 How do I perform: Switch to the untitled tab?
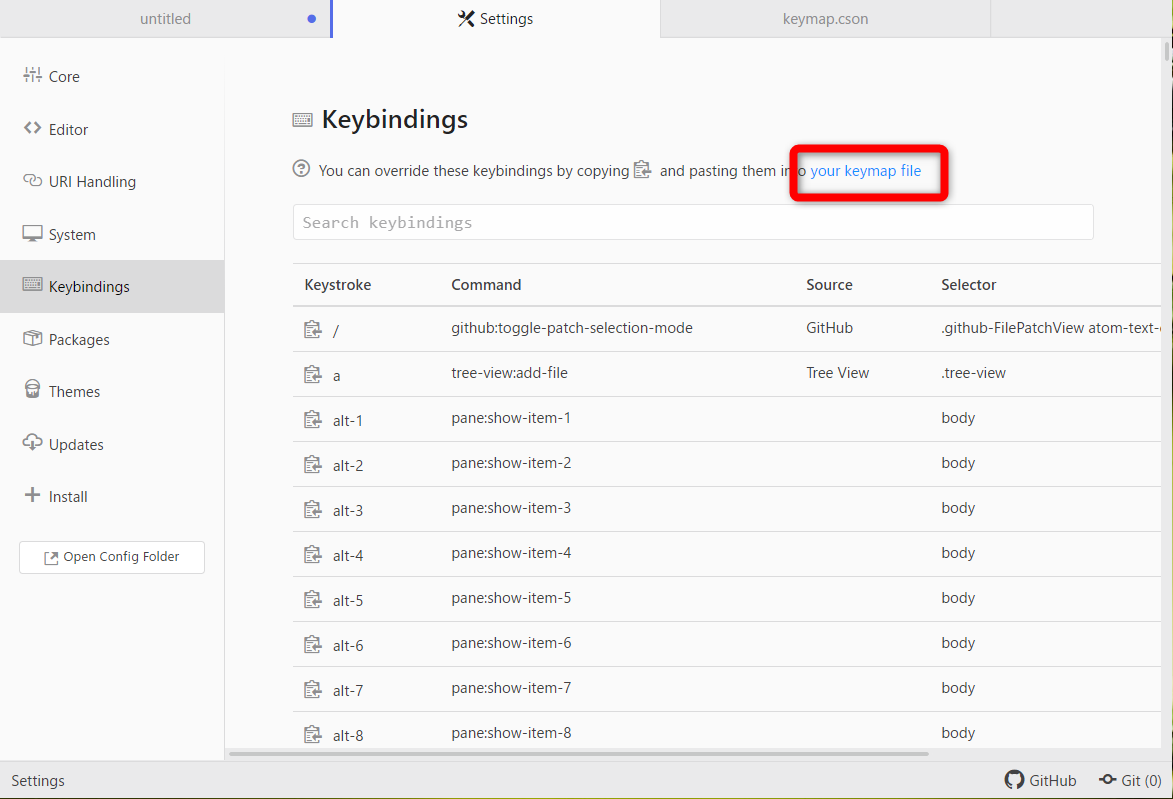tap(165, 18)
